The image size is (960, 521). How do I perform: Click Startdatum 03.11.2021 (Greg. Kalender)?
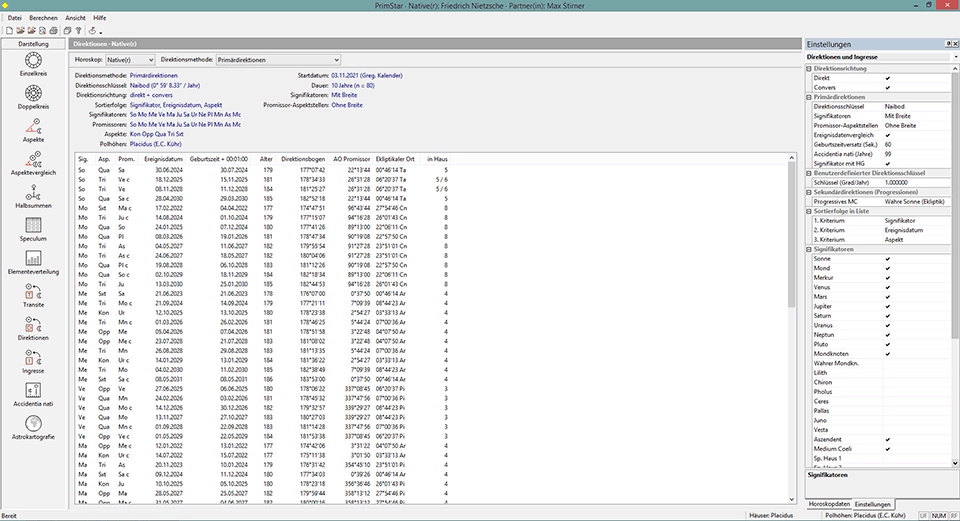367,76
